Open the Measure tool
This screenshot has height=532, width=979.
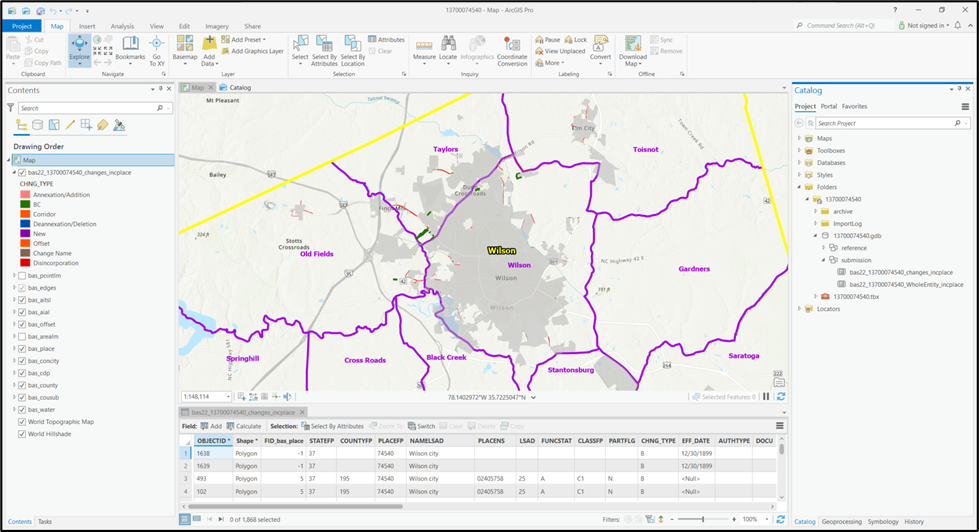click(x=424, y=48)
